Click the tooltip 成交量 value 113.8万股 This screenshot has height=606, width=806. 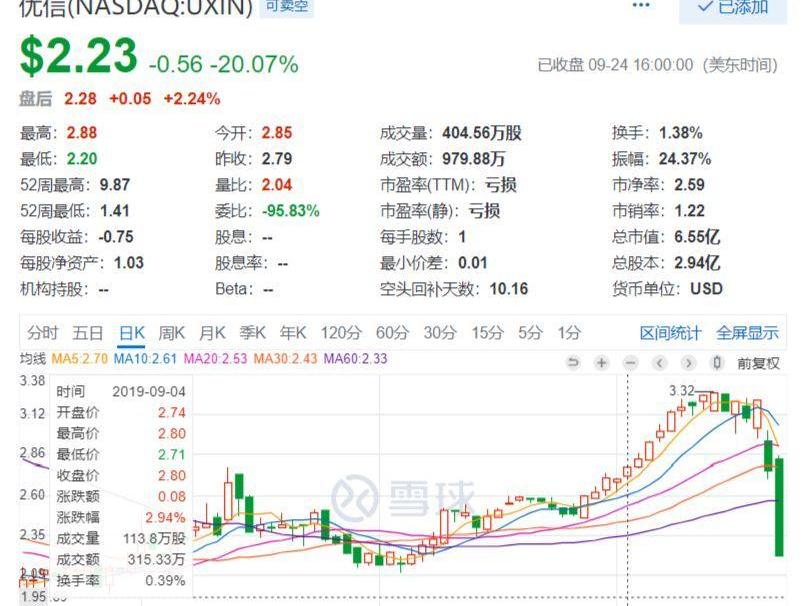click(x=154, y=539)
